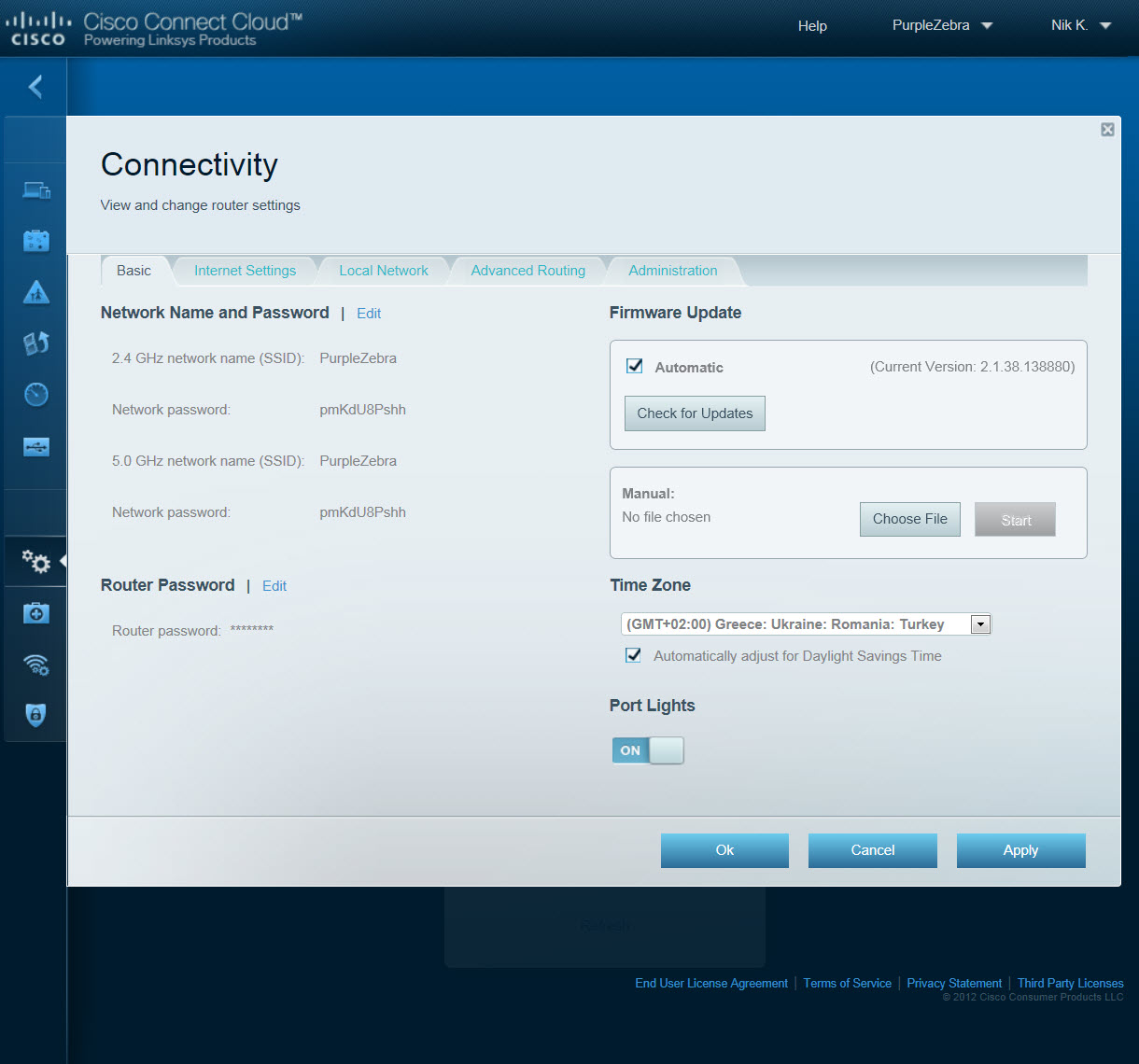1139x1064 pixels.
Task: Click the masked router password value
Action: (x=251, y=630)
